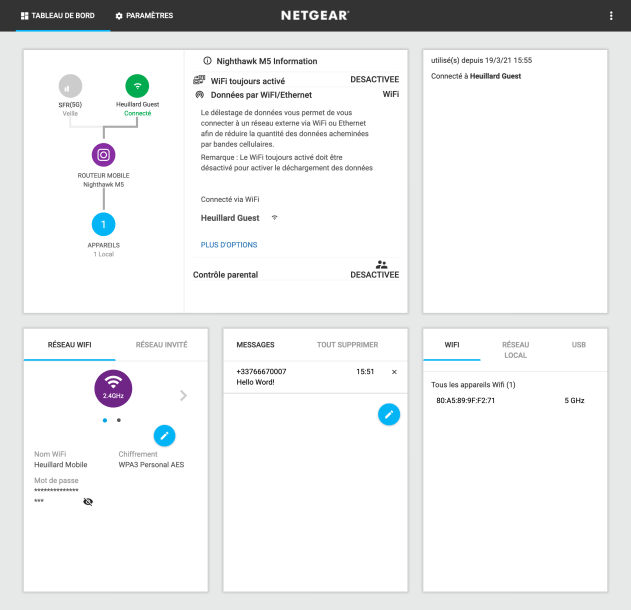Click the Connecté status under Heuillard Guest
Image resolution: width=631 pixels, height=610 pixels.
(x=138, y=113)
